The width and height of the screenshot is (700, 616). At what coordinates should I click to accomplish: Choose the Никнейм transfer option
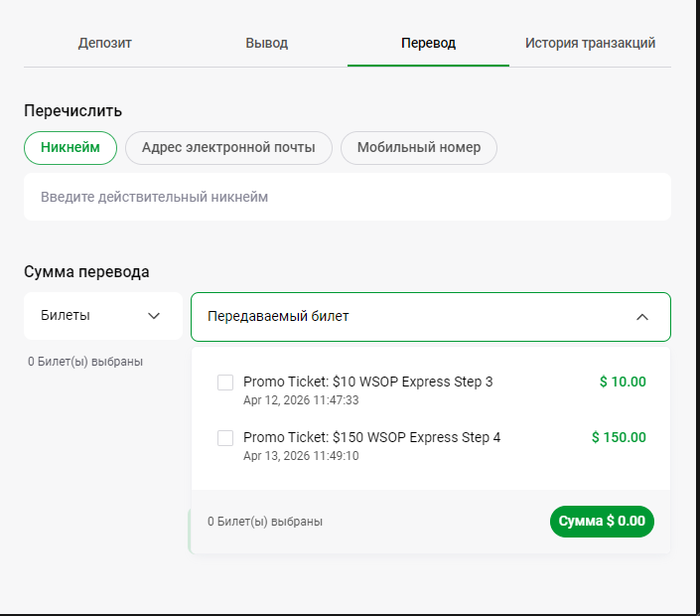(x=70, y=147)
